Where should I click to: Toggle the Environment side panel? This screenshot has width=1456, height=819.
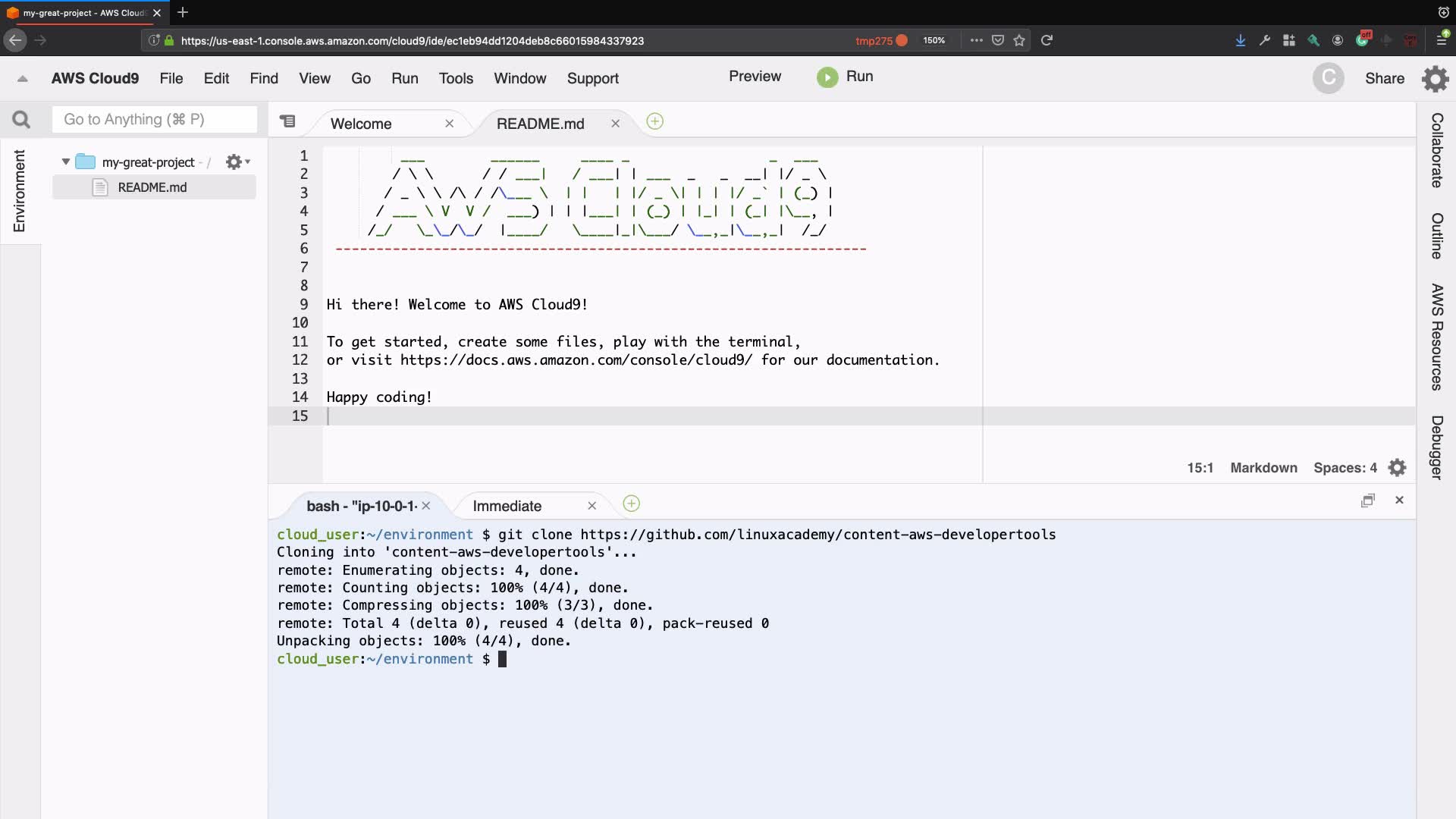(20, 191)
